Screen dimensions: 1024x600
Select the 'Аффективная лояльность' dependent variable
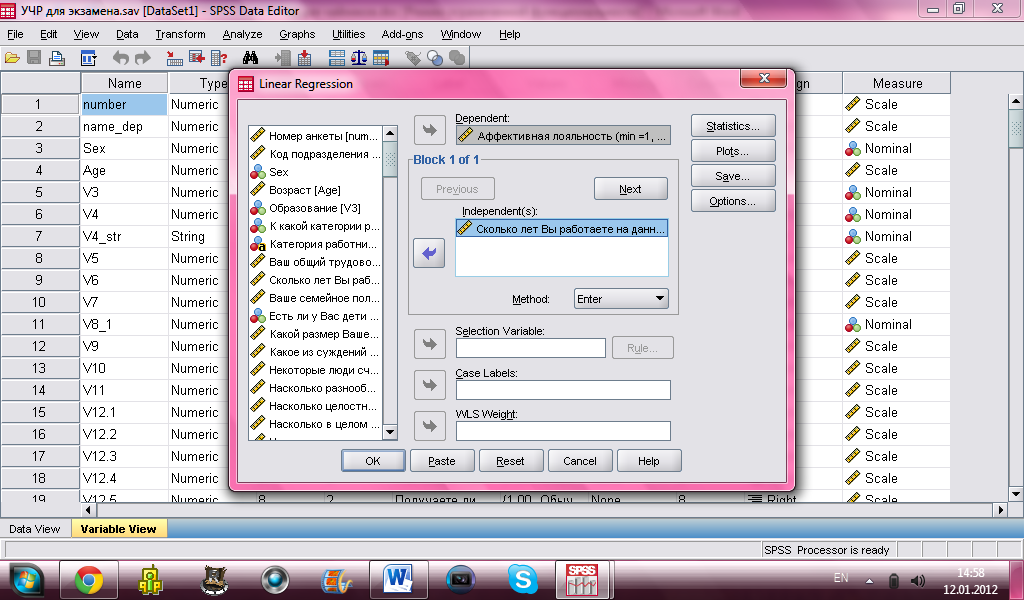563,136
